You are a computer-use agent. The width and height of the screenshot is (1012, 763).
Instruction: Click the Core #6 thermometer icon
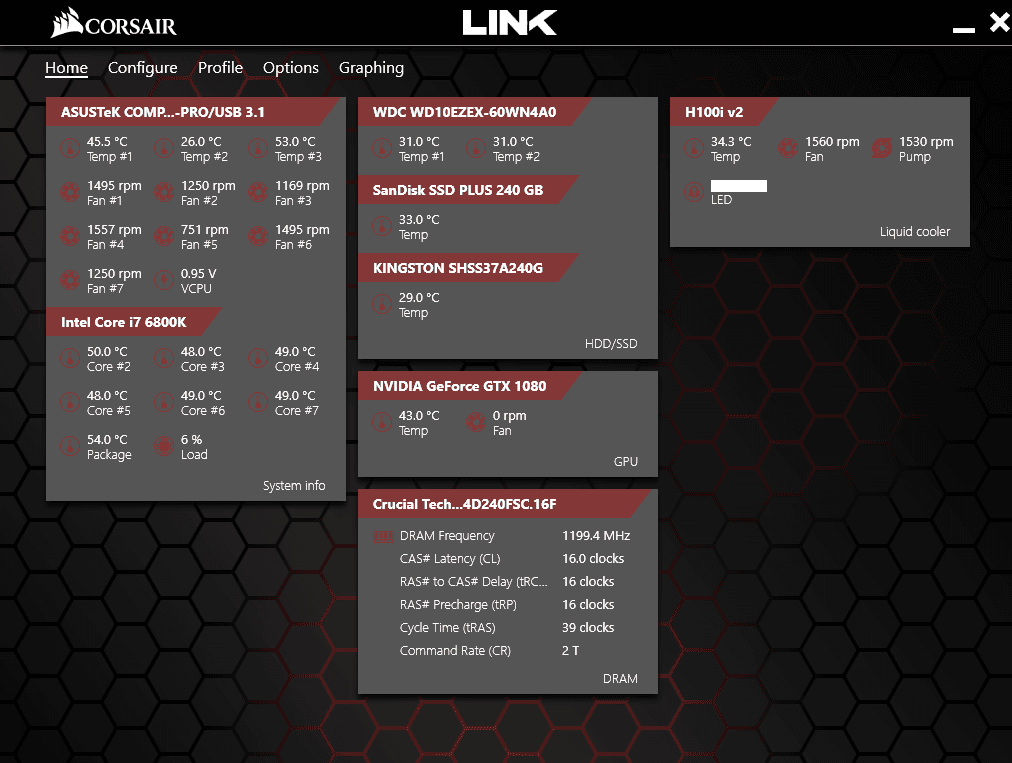pyautogui.click(x=164, y=402)
